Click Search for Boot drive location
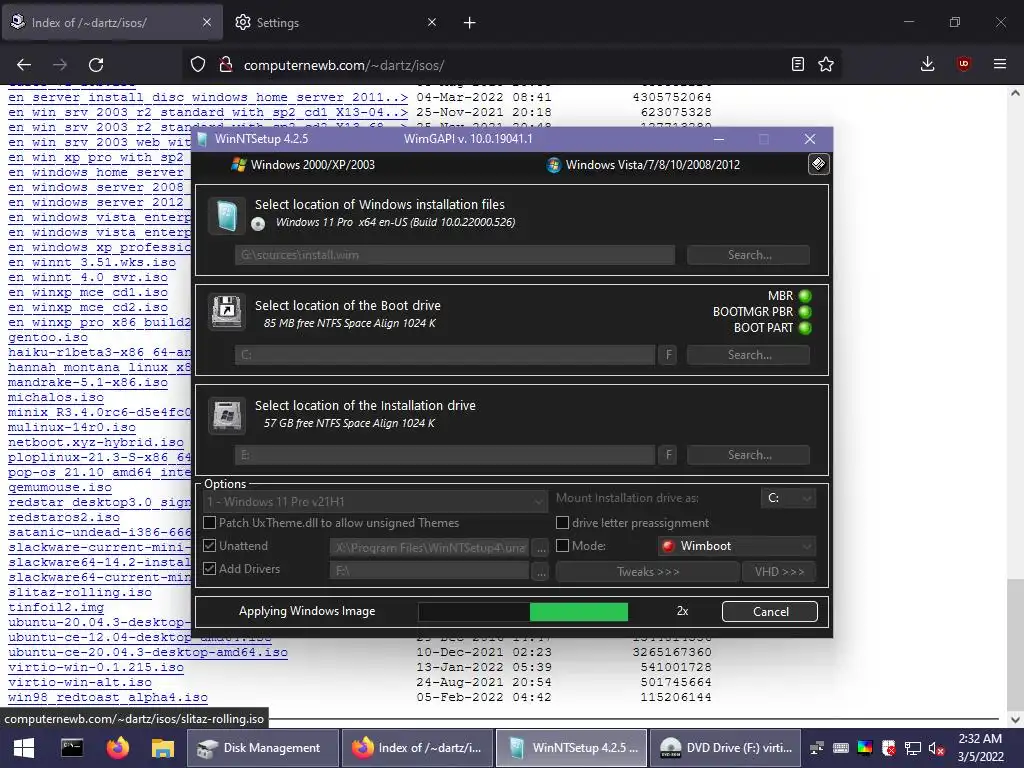 (x=748, y=355)
